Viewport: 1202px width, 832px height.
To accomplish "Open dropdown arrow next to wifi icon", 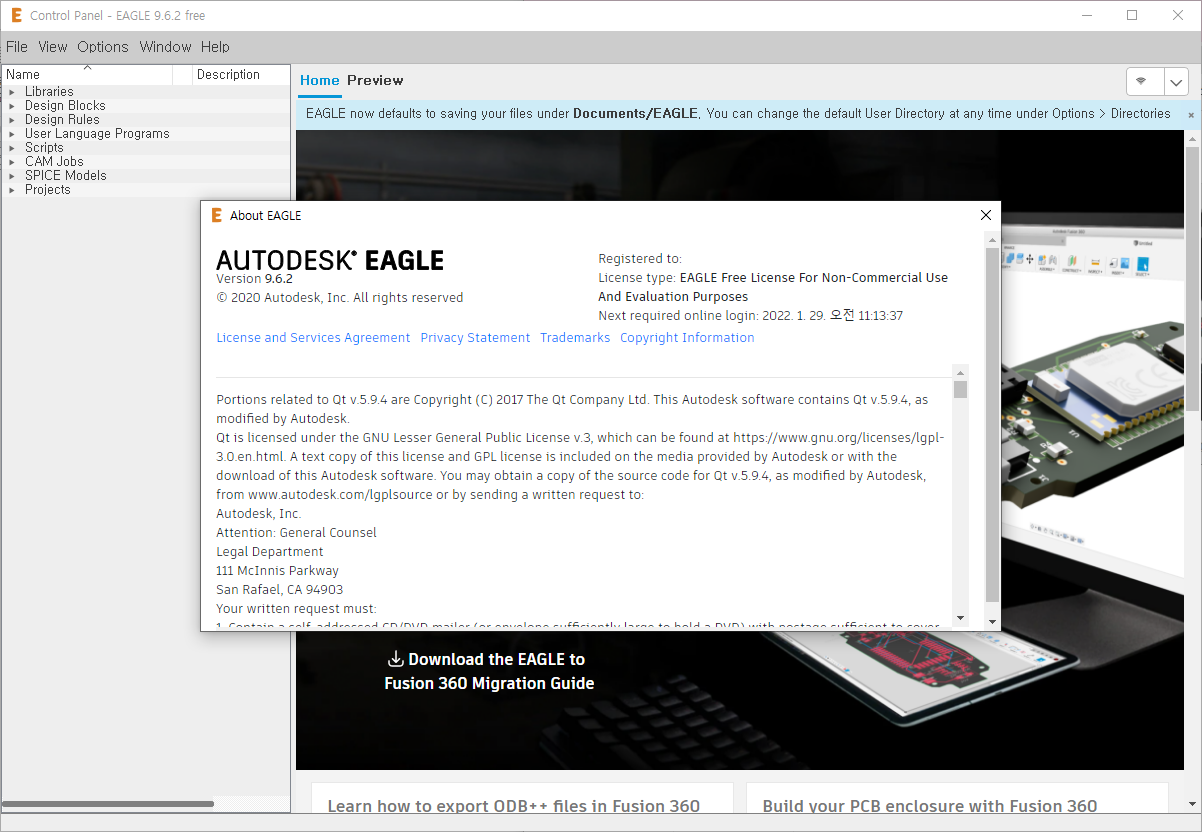I will pyautogui.click(x=1176, y=81).
